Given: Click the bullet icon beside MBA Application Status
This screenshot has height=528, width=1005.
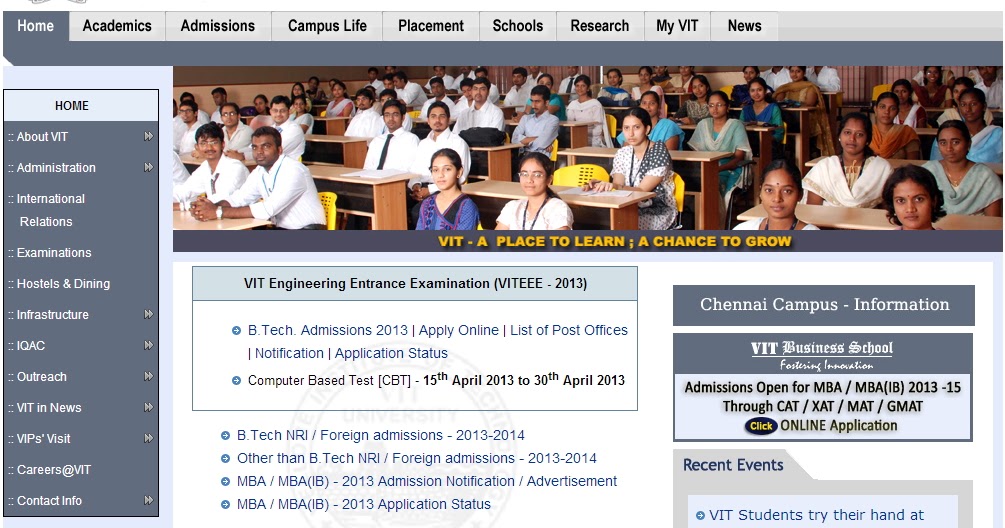Looking at the screenshot, I should tap(225, 505).
